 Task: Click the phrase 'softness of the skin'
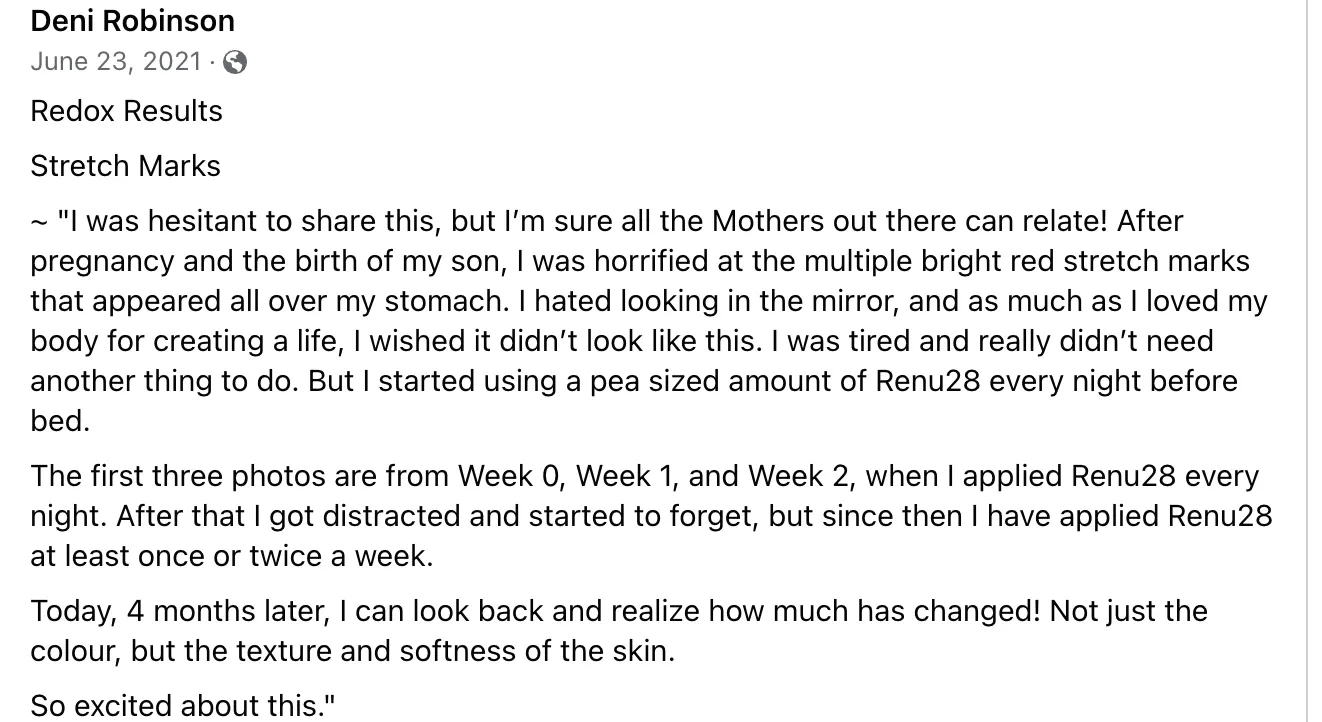[x=537, y=651]
